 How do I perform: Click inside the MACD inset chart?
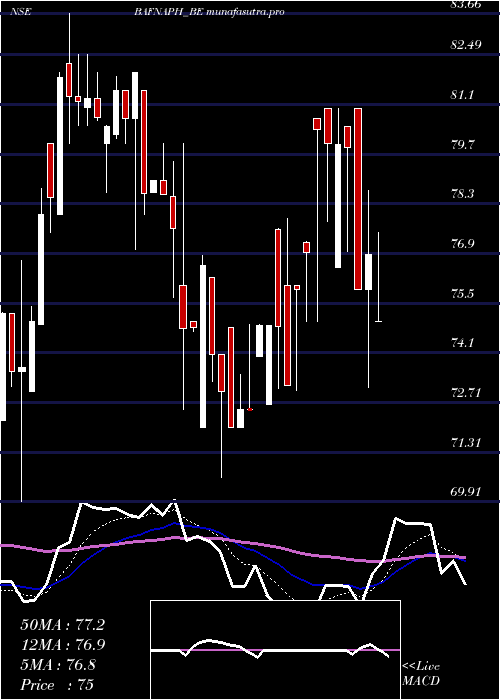click(x=275, y=650)
